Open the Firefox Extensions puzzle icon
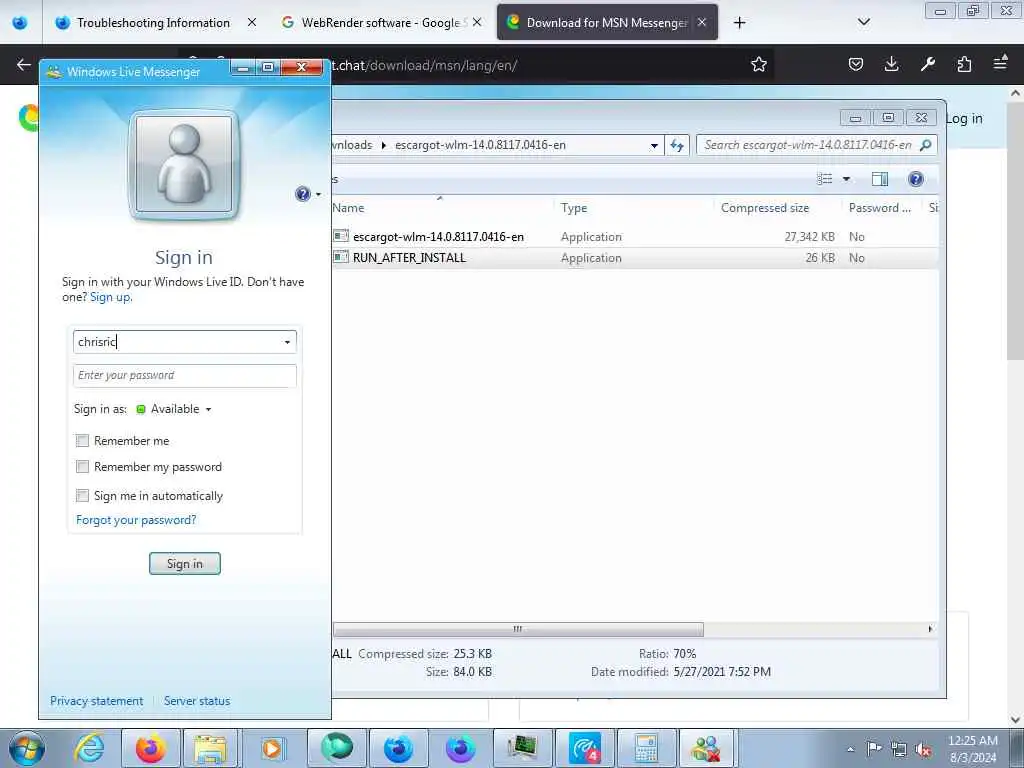This screenshot has width=1024, height=768. [x=964, y=64]
